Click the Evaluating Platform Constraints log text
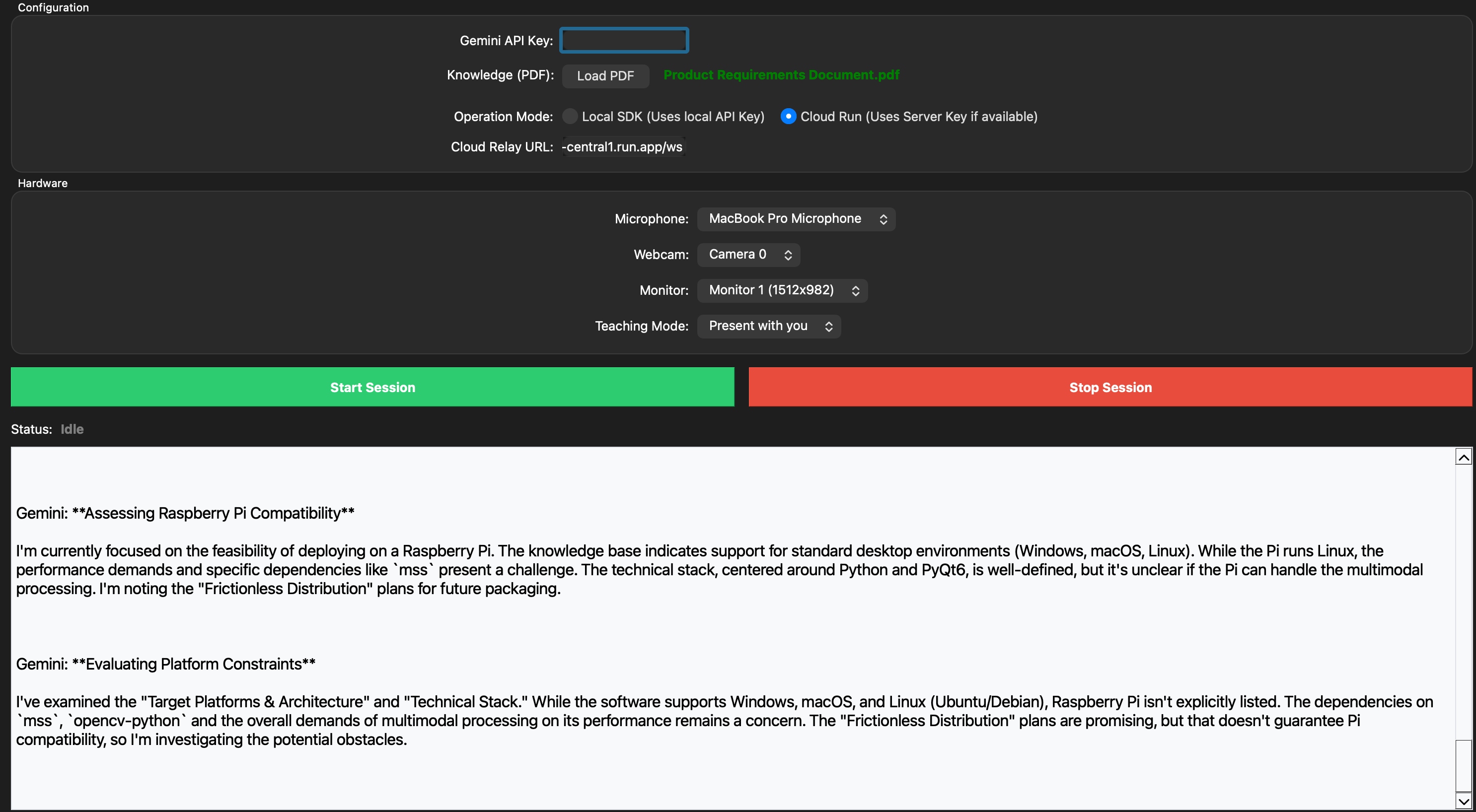Screen dimensions: 1476x812 coord(194,664)
